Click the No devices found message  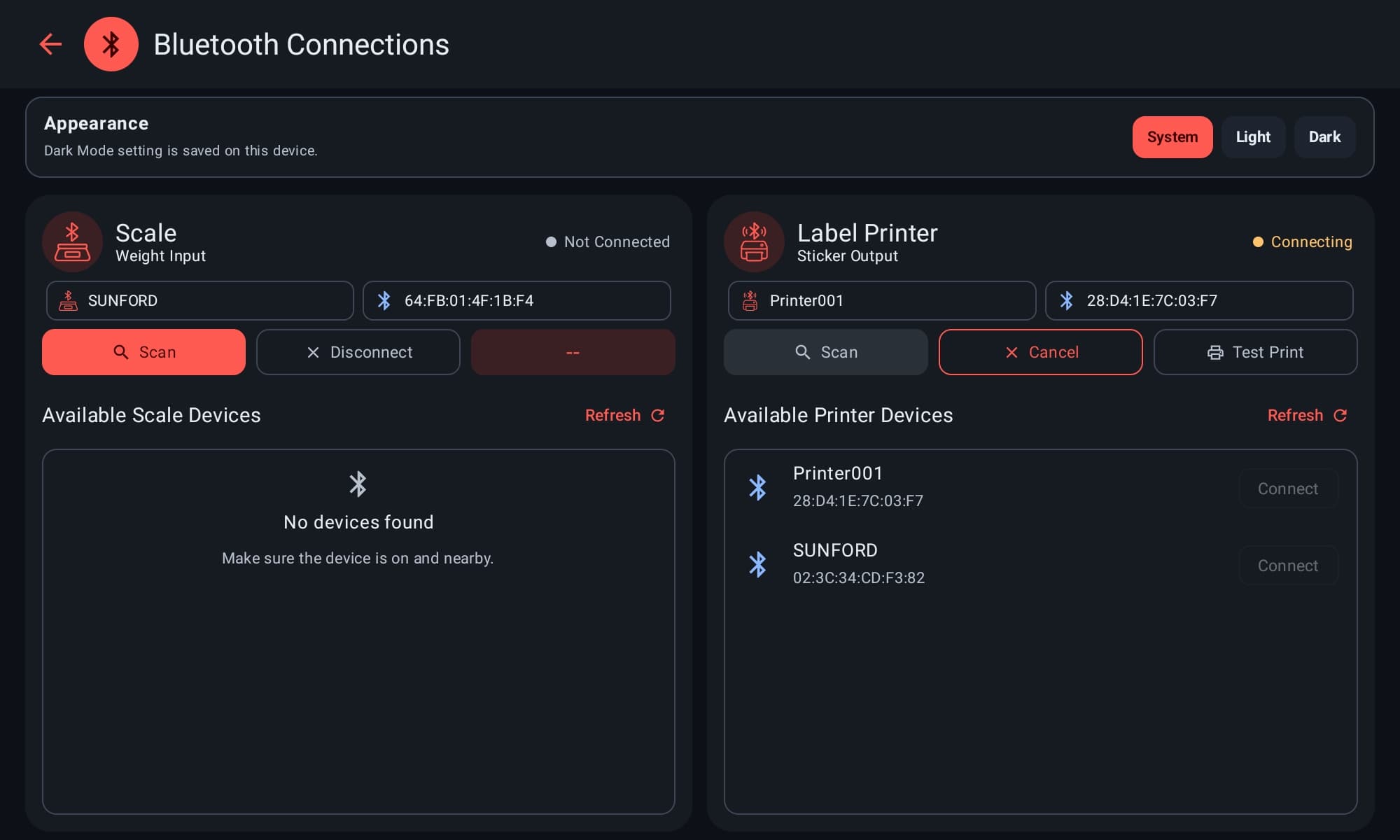358,522
